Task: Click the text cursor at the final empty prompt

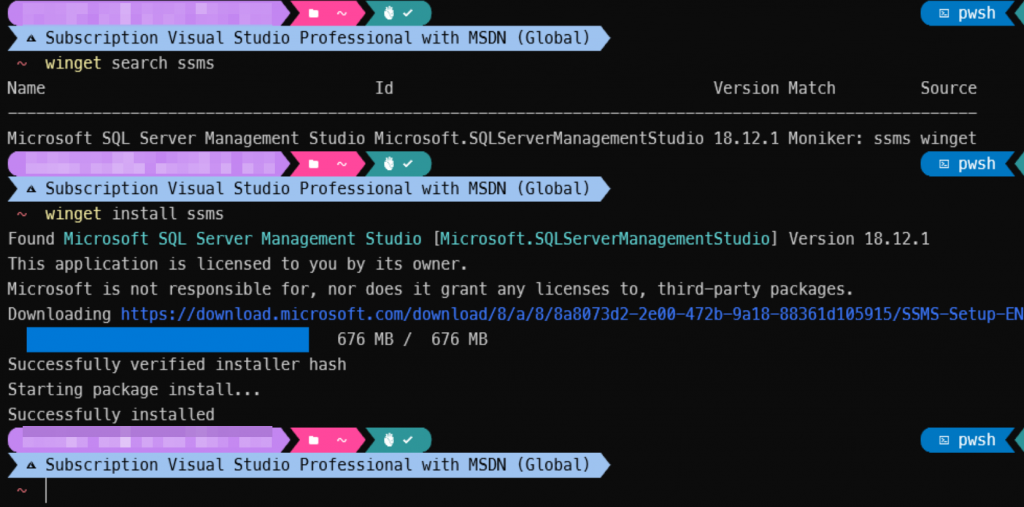Action: [46, 491]
